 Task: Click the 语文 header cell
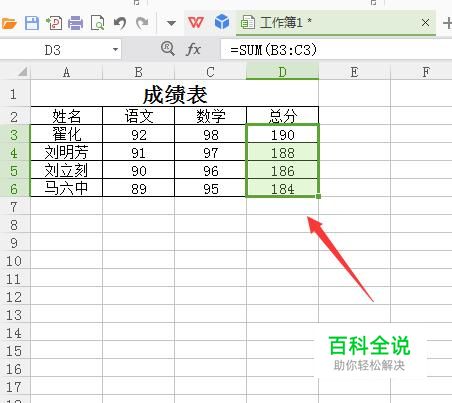(138, 116)
